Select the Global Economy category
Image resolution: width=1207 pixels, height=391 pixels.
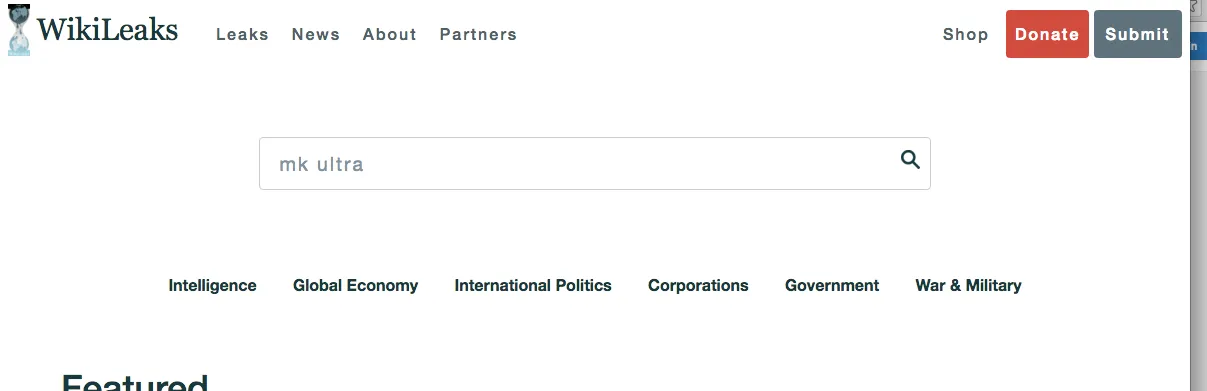(x=355, y=285)
